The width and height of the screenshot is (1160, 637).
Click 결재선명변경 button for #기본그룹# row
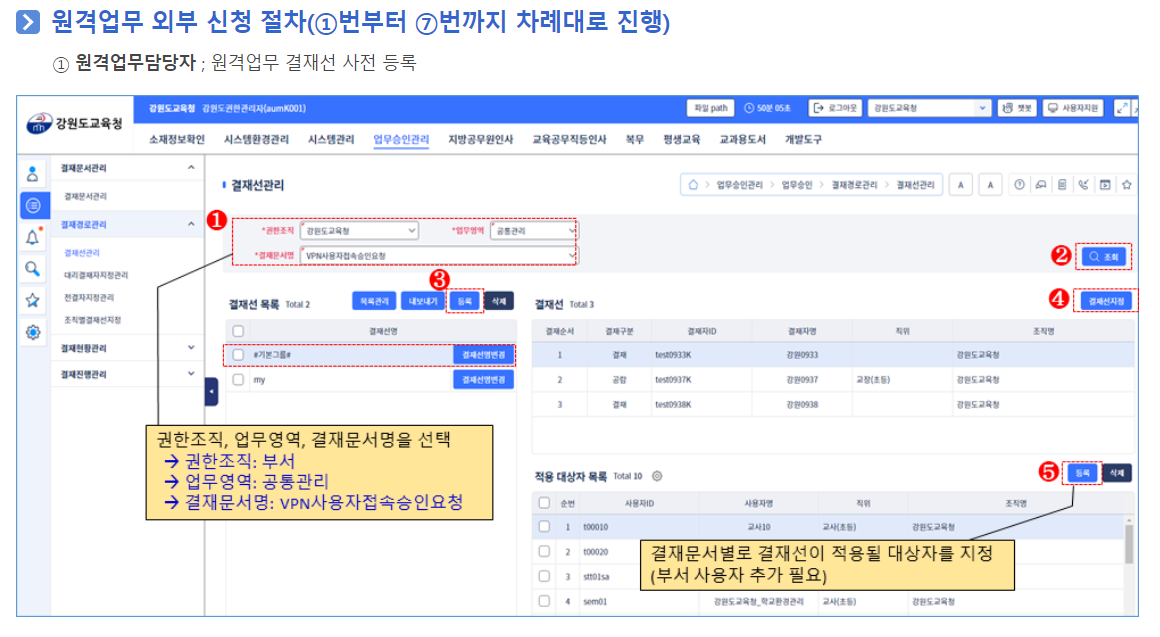click(483, 355)
